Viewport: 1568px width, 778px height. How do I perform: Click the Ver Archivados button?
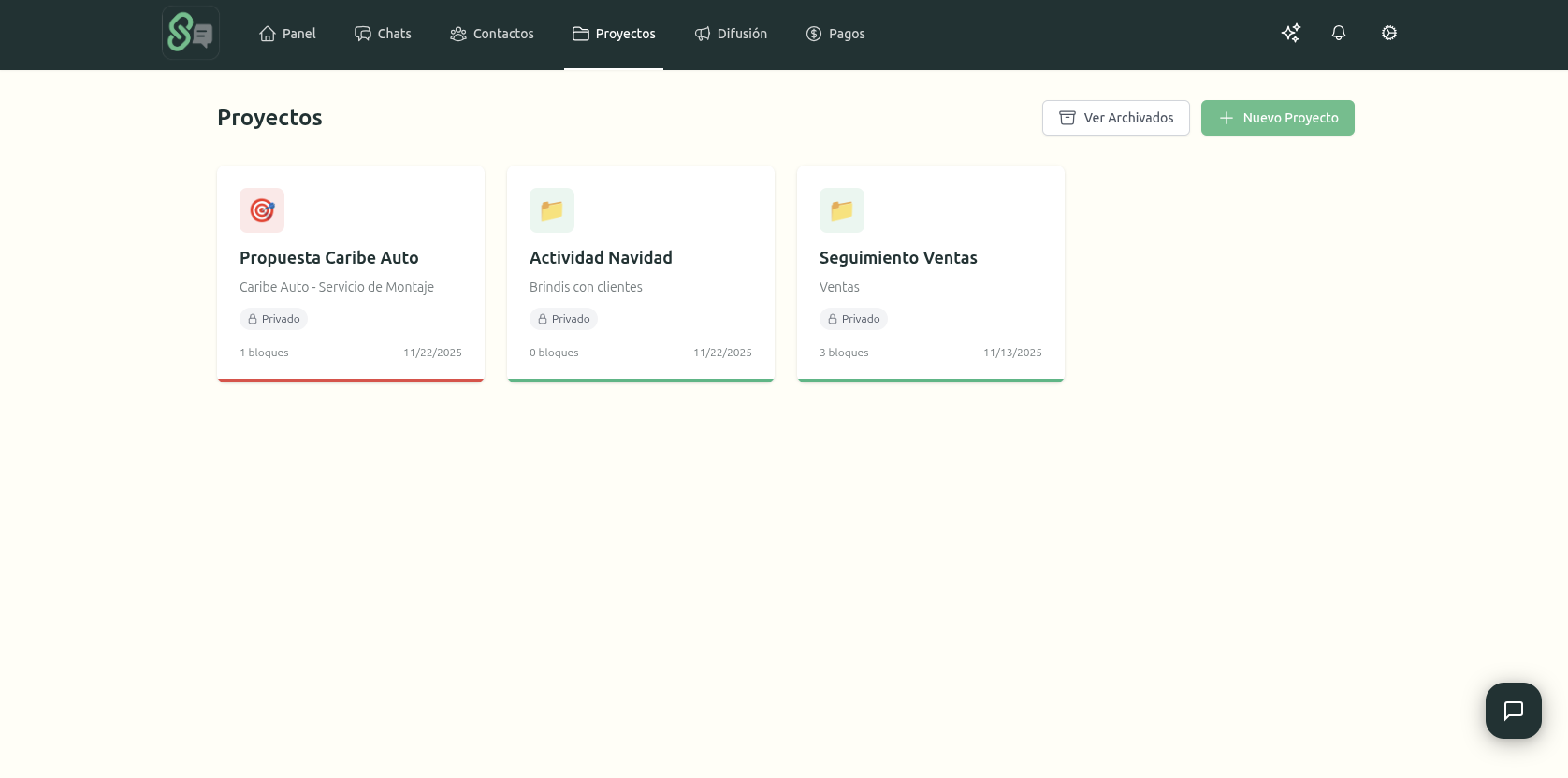click(x=1115, y=118)
